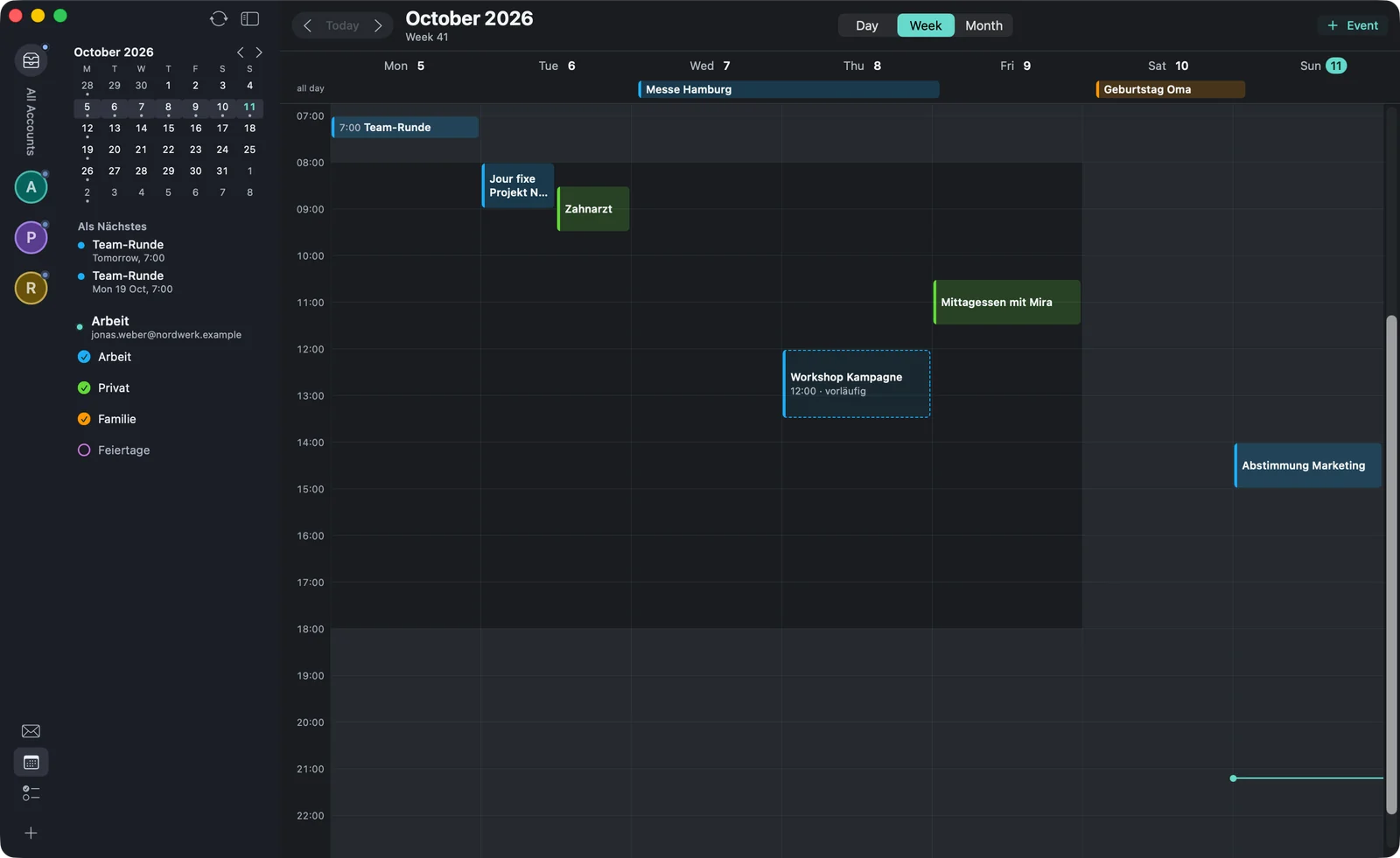Image resolution: width=1400 pixels, height=858 pixels.
Task: Go to previous week arrow
Action: point(307,25)
